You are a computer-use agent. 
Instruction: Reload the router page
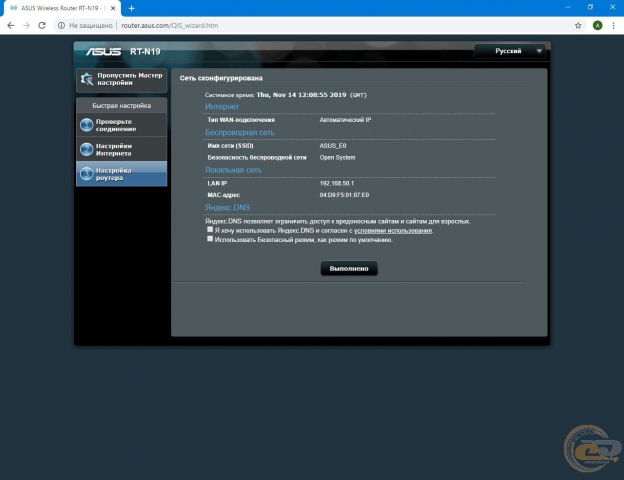[x=42, y=25]
